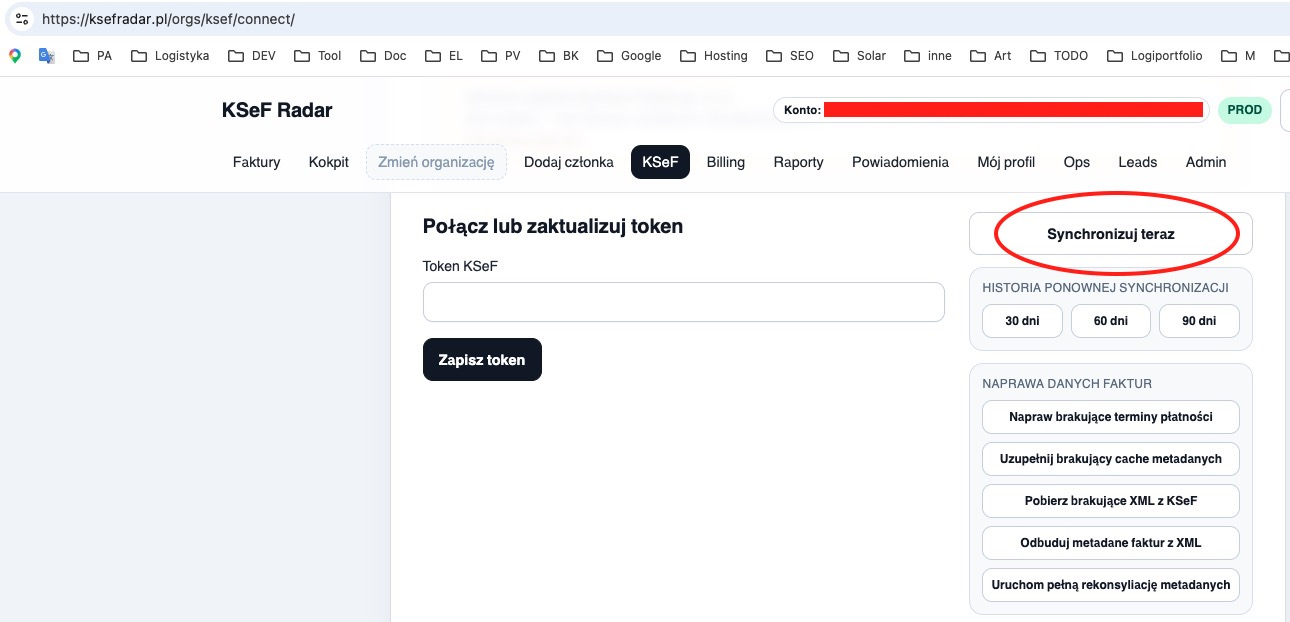
Task: Click the site info icon in address bar
Action: 22,18
